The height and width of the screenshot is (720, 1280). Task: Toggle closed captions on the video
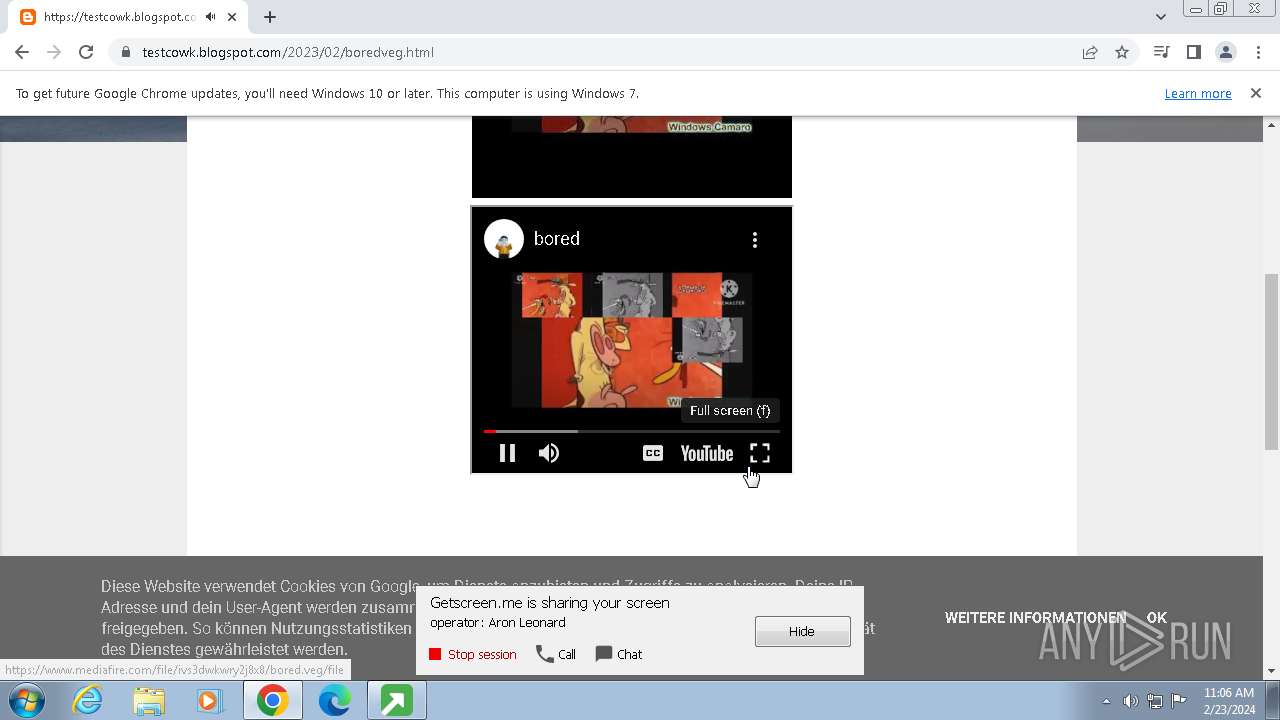click(653, 453)
